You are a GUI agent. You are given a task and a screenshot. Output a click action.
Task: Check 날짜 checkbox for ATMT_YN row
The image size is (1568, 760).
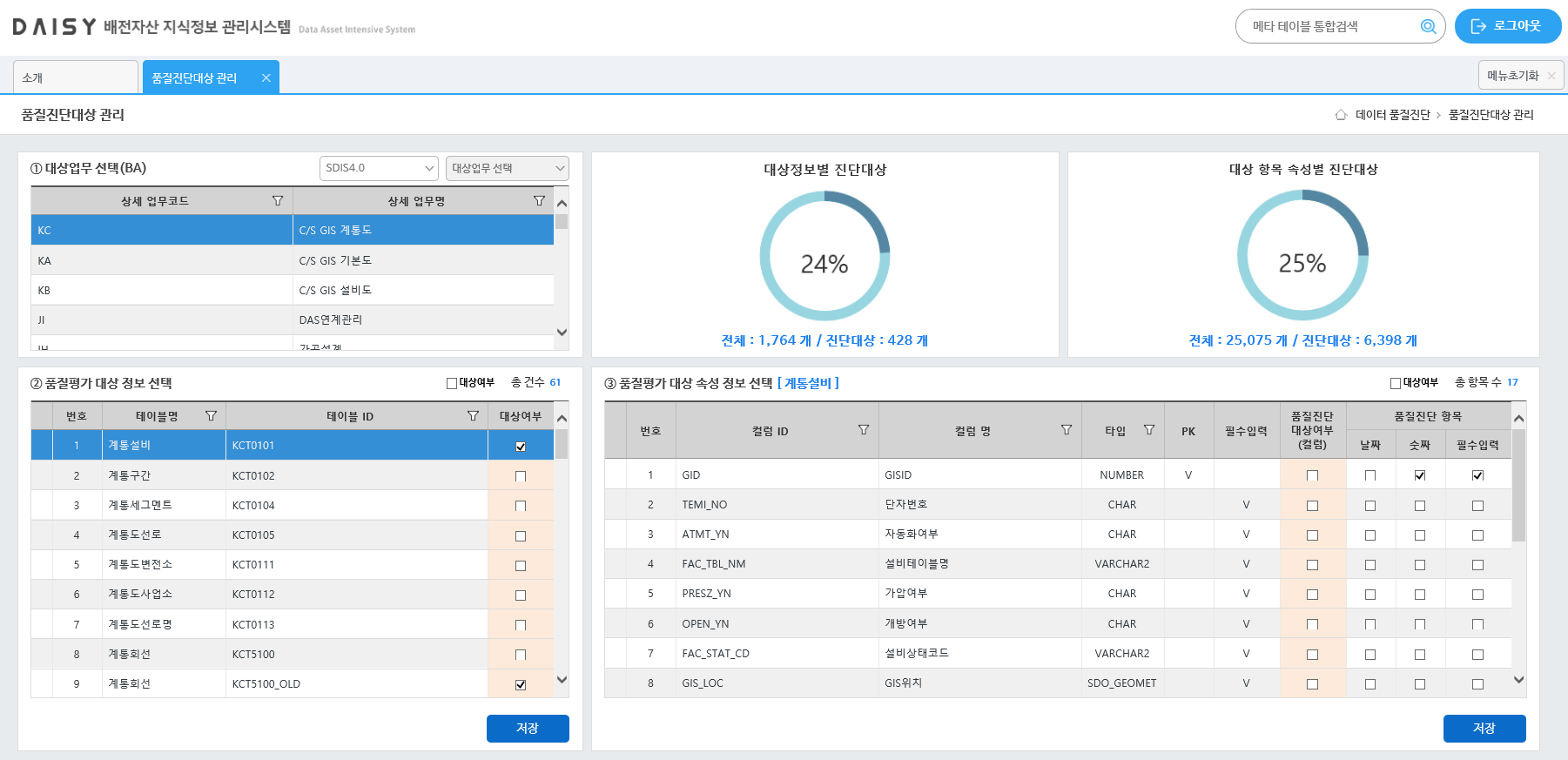[1370, 535]
